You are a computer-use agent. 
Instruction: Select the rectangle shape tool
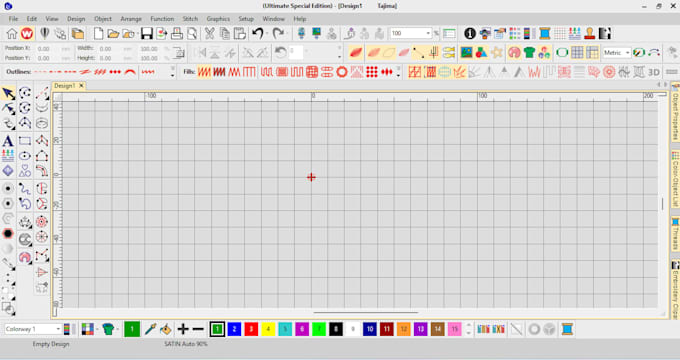[x=25, y=141]
